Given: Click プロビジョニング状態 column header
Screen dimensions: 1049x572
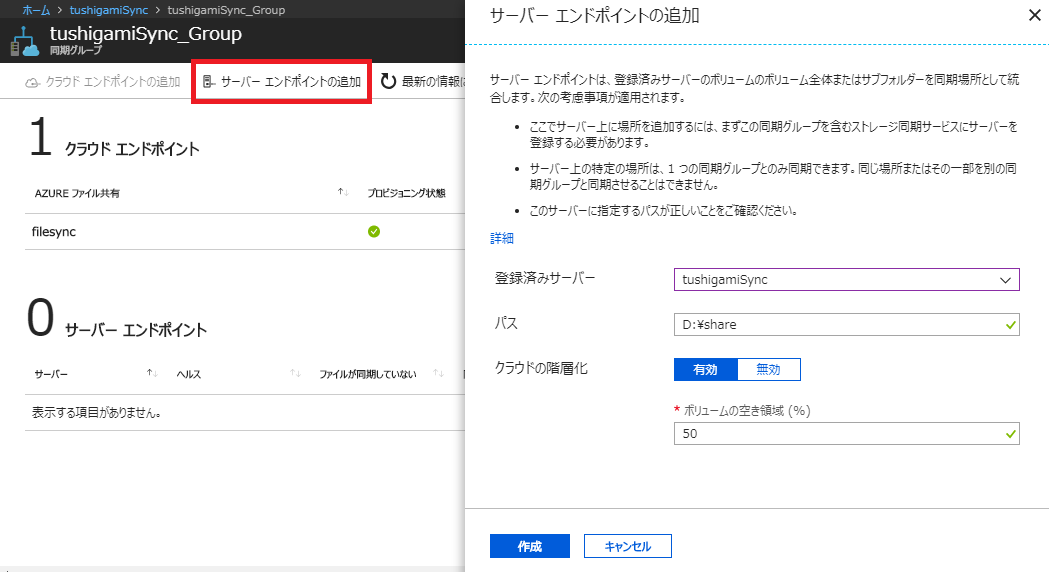Looking at the screenshot, I should tap(406, 193).
